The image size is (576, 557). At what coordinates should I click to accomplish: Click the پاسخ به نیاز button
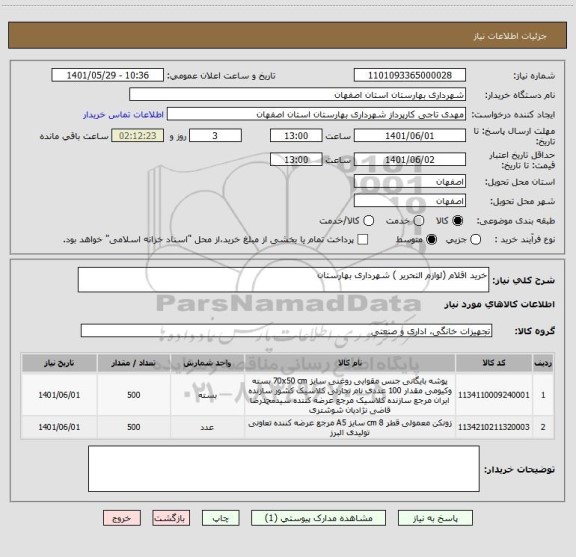coord(435,518)
